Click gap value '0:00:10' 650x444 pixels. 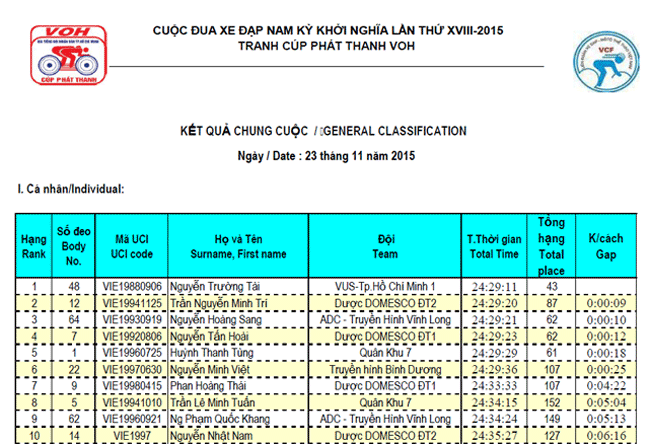(x=606, y=320)
